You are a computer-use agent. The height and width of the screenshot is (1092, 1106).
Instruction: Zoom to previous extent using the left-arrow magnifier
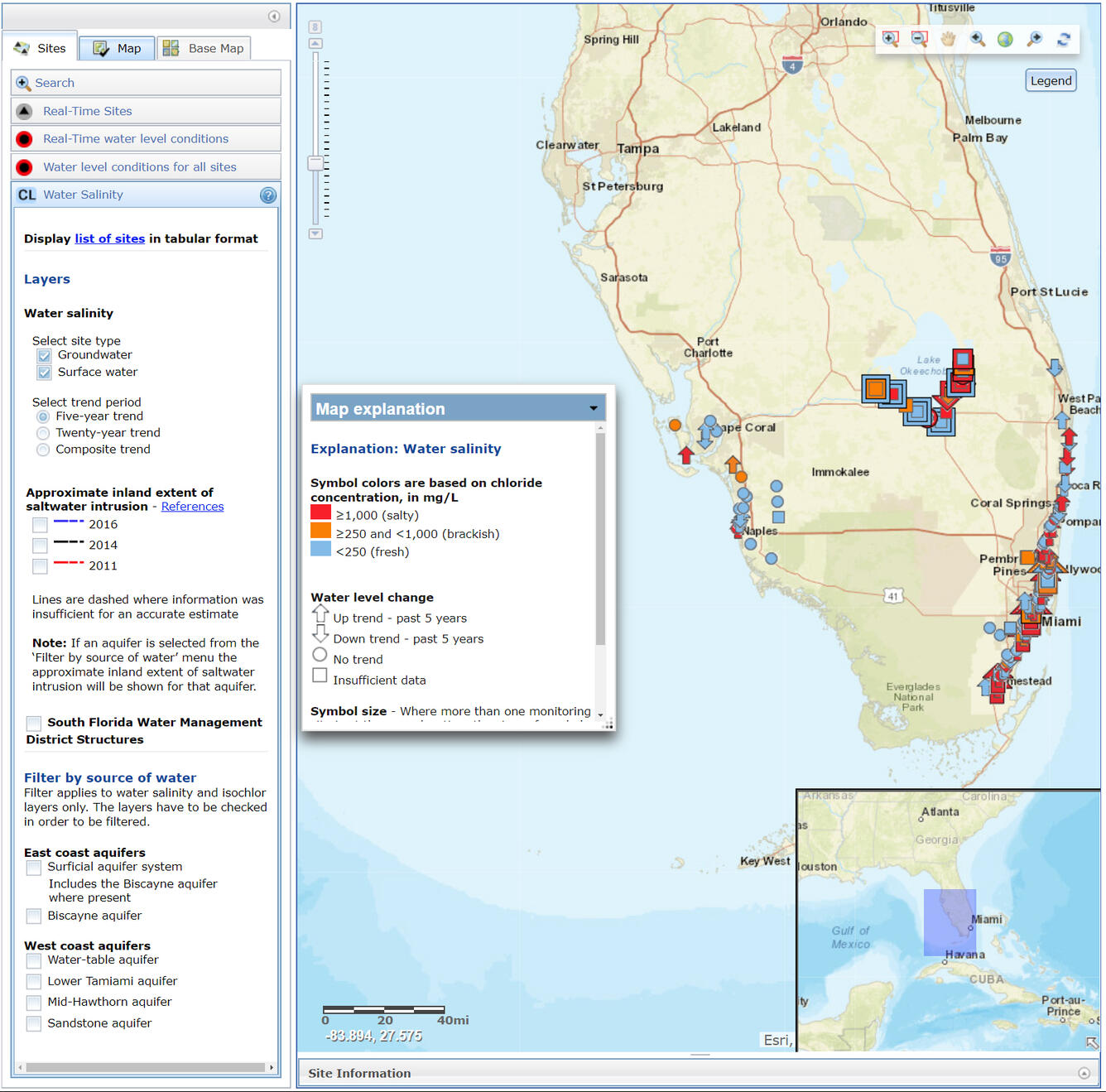click(x=976, y=38)
